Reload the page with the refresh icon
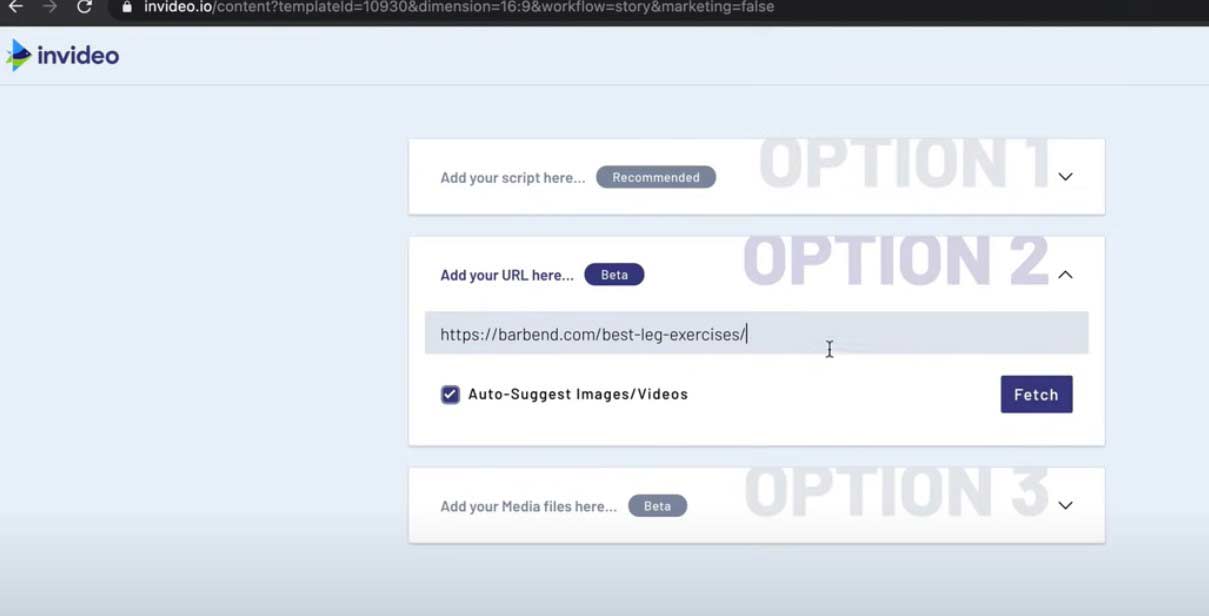Image resolution: width=1209 pixels, height=616 pixels. point(85,7)
